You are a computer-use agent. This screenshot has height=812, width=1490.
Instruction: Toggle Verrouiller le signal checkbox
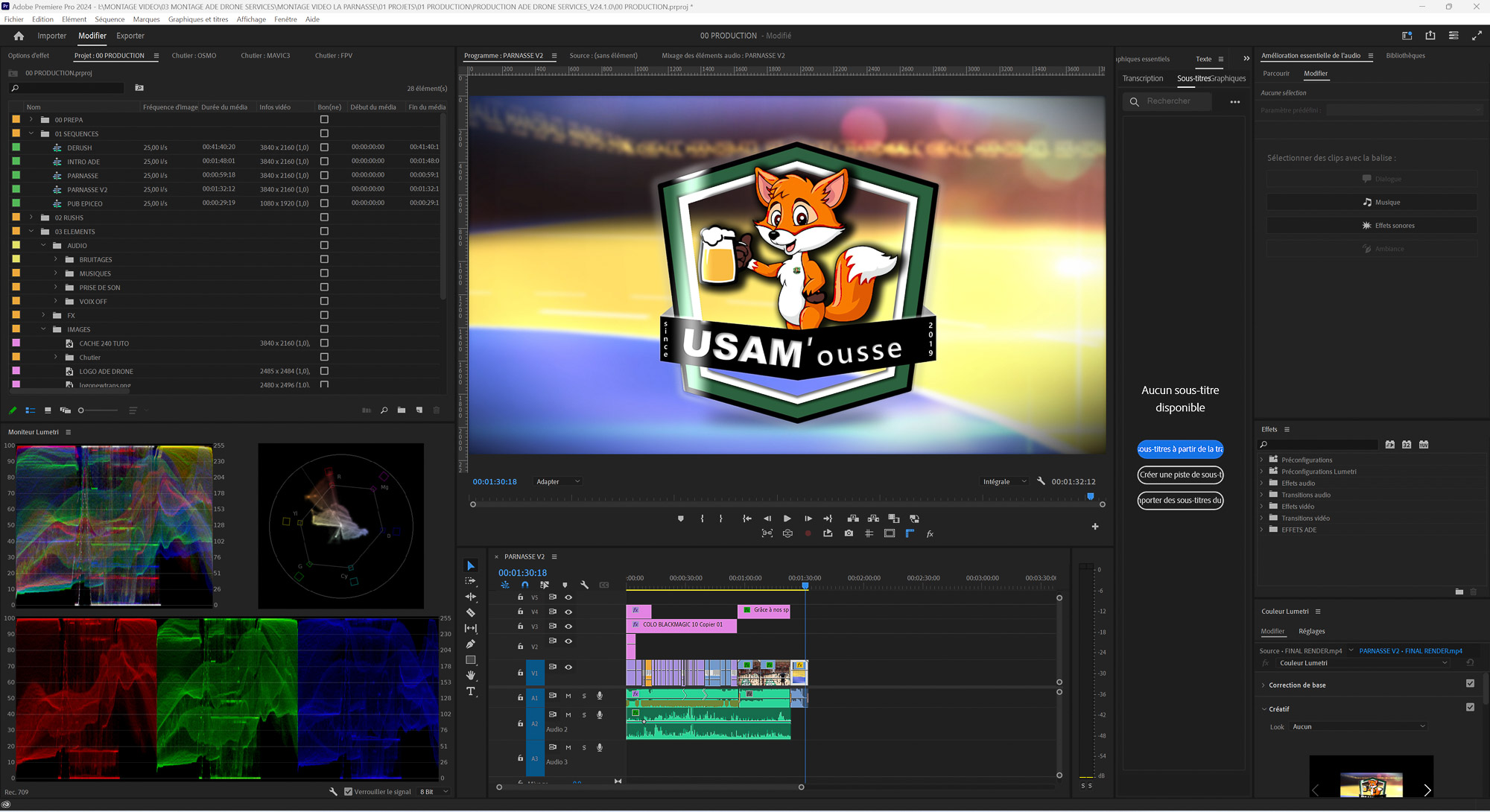[348, 792]
